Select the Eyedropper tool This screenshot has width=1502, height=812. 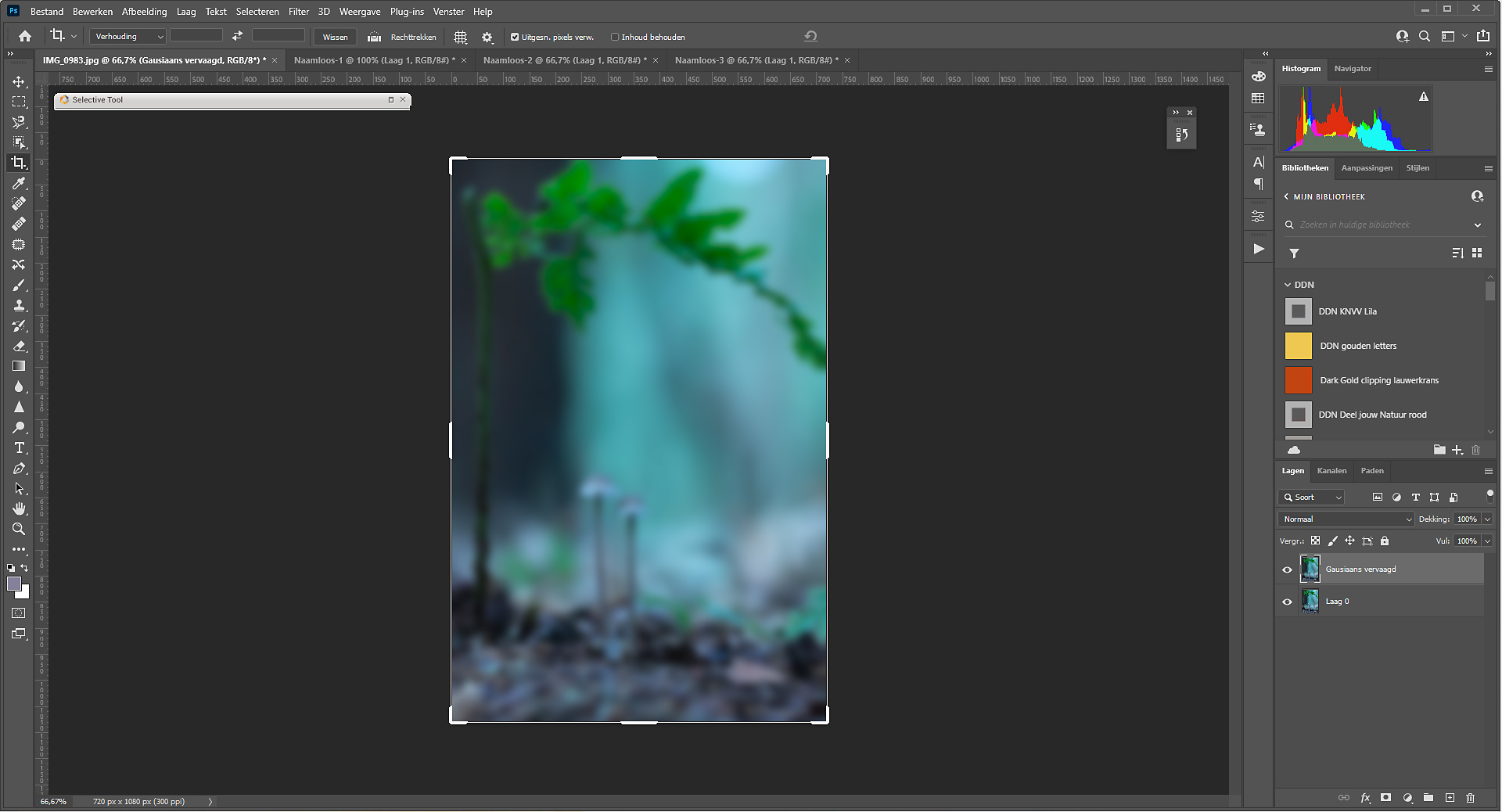click(19, 183)
